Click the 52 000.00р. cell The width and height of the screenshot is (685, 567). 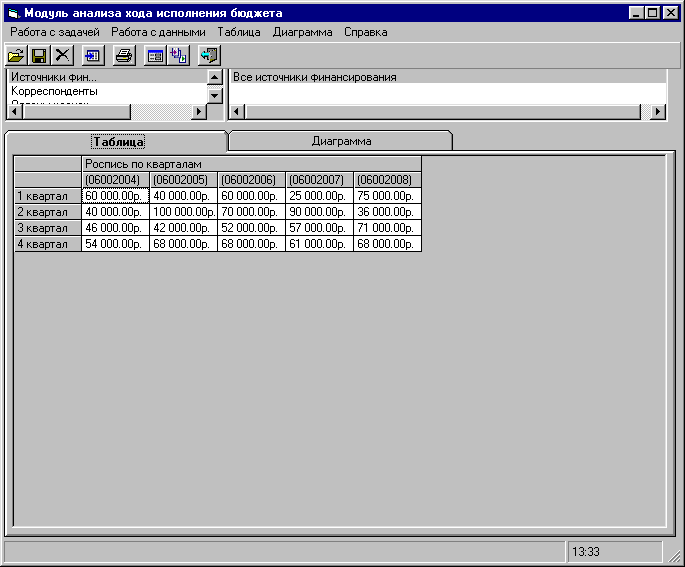[251, 228]
